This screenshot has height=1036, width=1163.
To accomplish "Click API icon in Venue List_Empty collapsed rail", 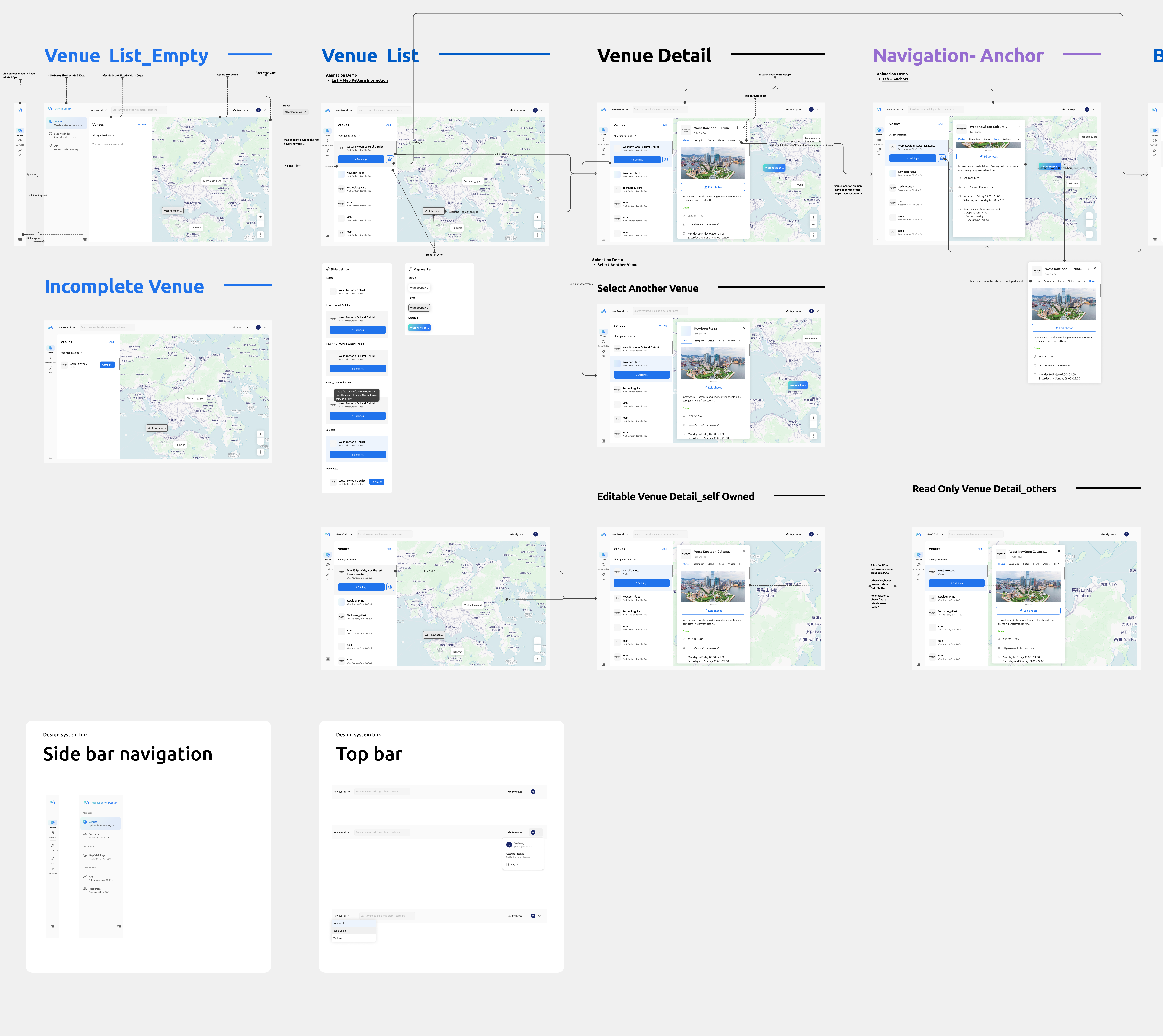I will 20,151.
